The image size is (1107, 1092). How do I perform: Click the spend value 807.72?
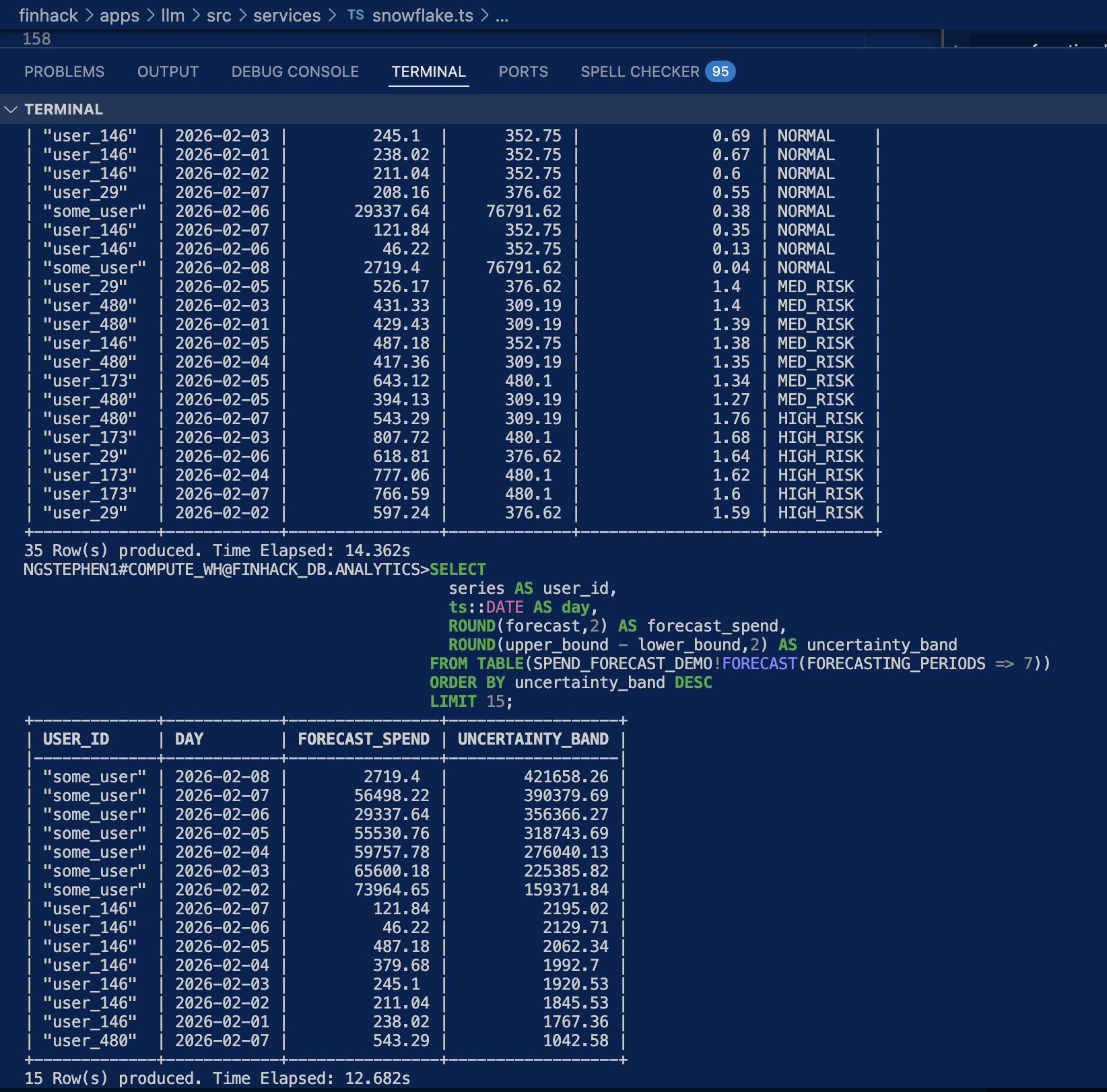tap(401, 438)
